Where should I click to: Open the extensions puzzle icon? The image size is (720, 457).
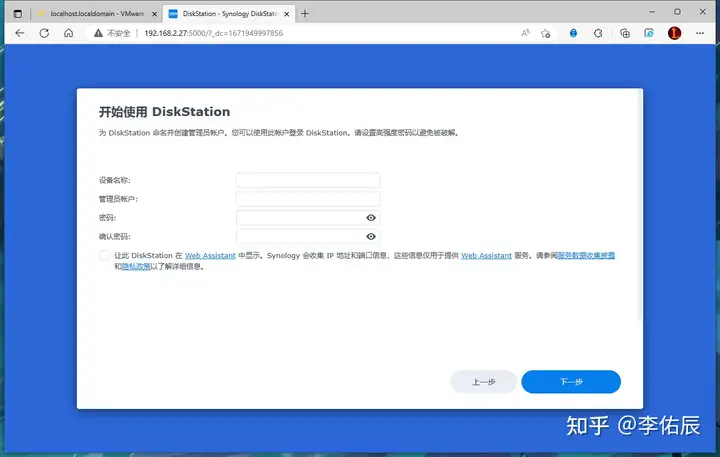click(598, 33)
